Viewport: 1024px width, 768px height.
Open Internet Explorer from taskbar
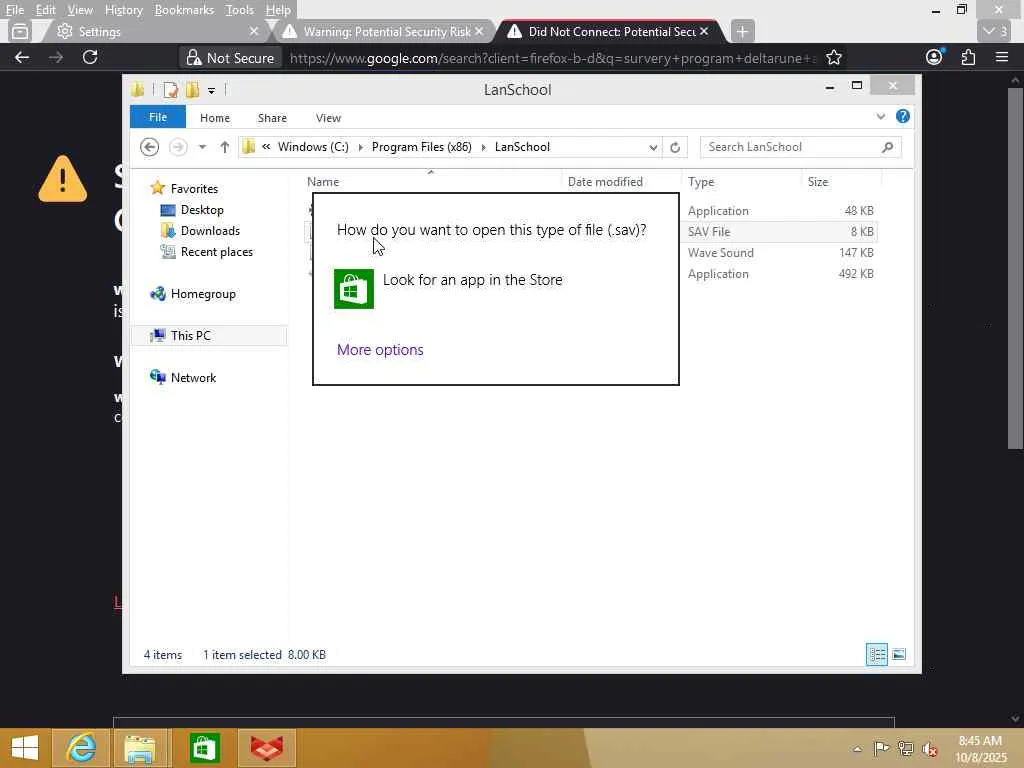(82, 748)
